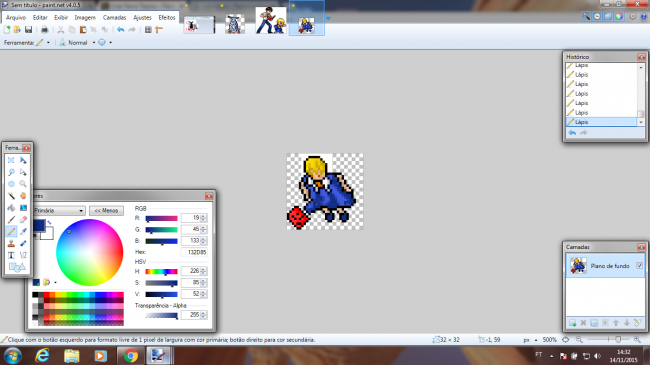Select the Clone Stamp tool
This screenshot has width=650, height=365.
(11, 243)
